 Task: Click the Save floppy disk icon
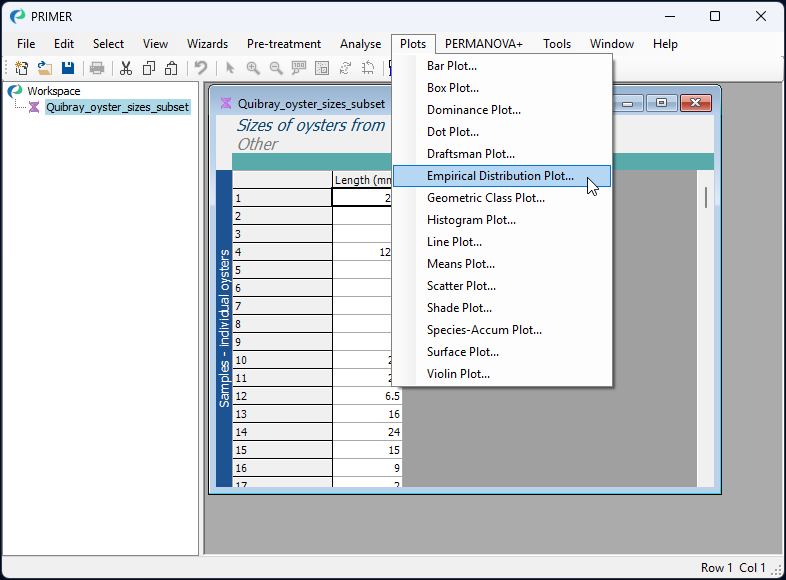coord(68,68)
